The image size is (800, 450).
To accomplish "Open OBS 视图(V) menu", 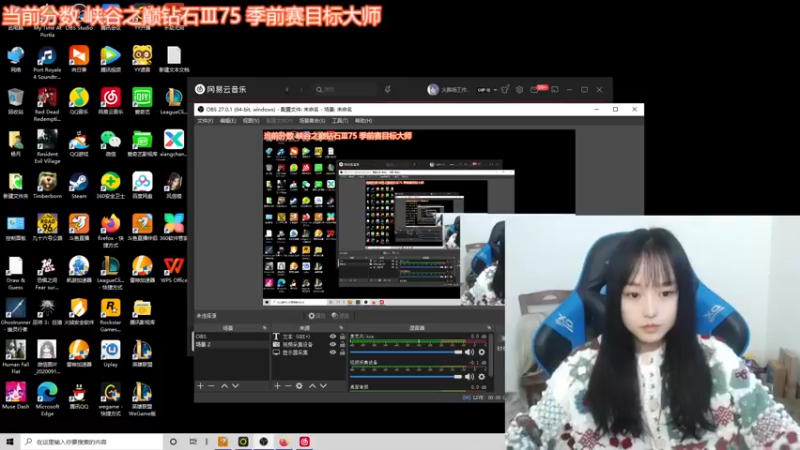I will [251, 121].
